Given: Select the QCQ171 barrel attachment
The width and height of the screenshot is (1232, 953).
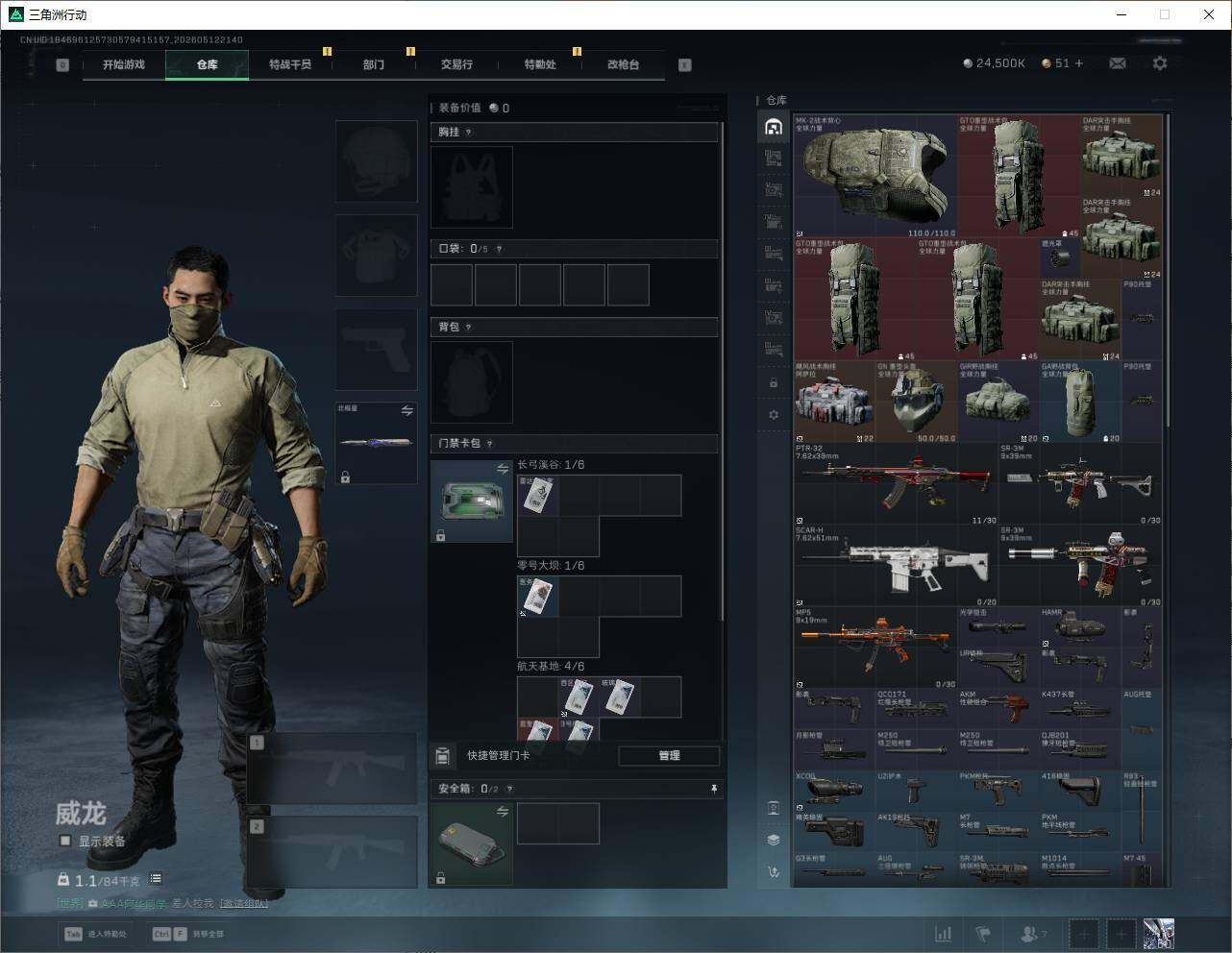Looking at the screenshot, I should 917,709.
